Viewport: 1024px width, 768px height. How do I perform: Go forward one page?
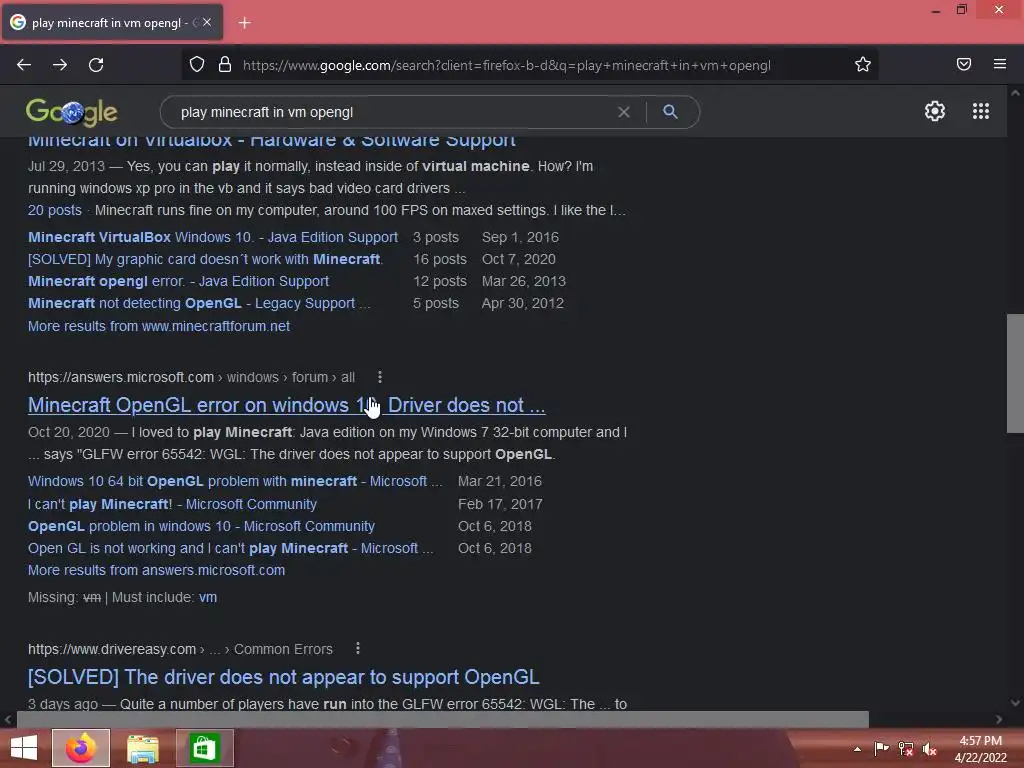60,65
